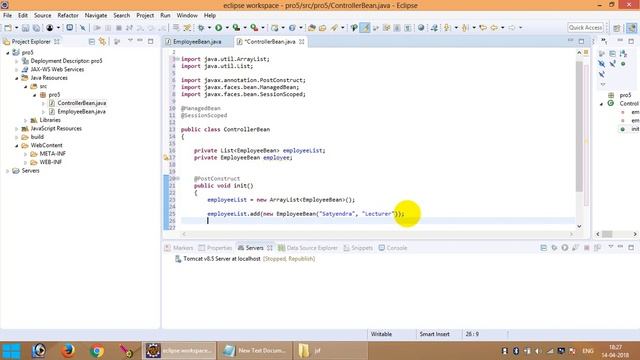Click the Debug bug icon in toolbar
The width and height of the screenshot is (640, 360).
(201, 28)
